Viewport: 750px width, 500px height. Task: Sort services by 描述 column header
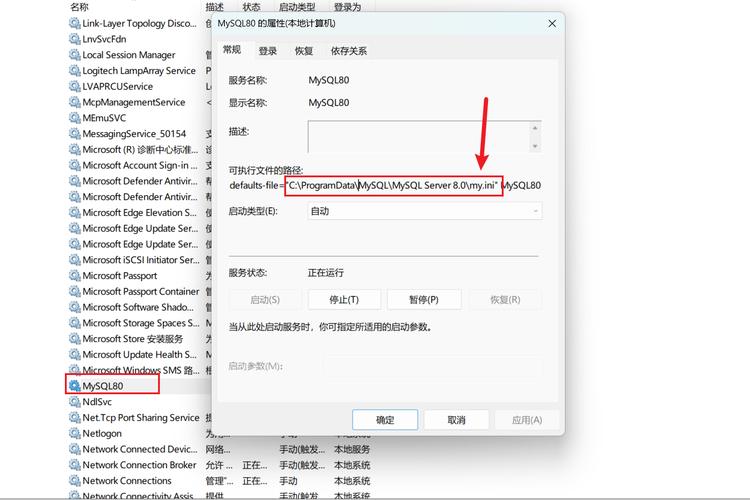[x=214, y=7]
